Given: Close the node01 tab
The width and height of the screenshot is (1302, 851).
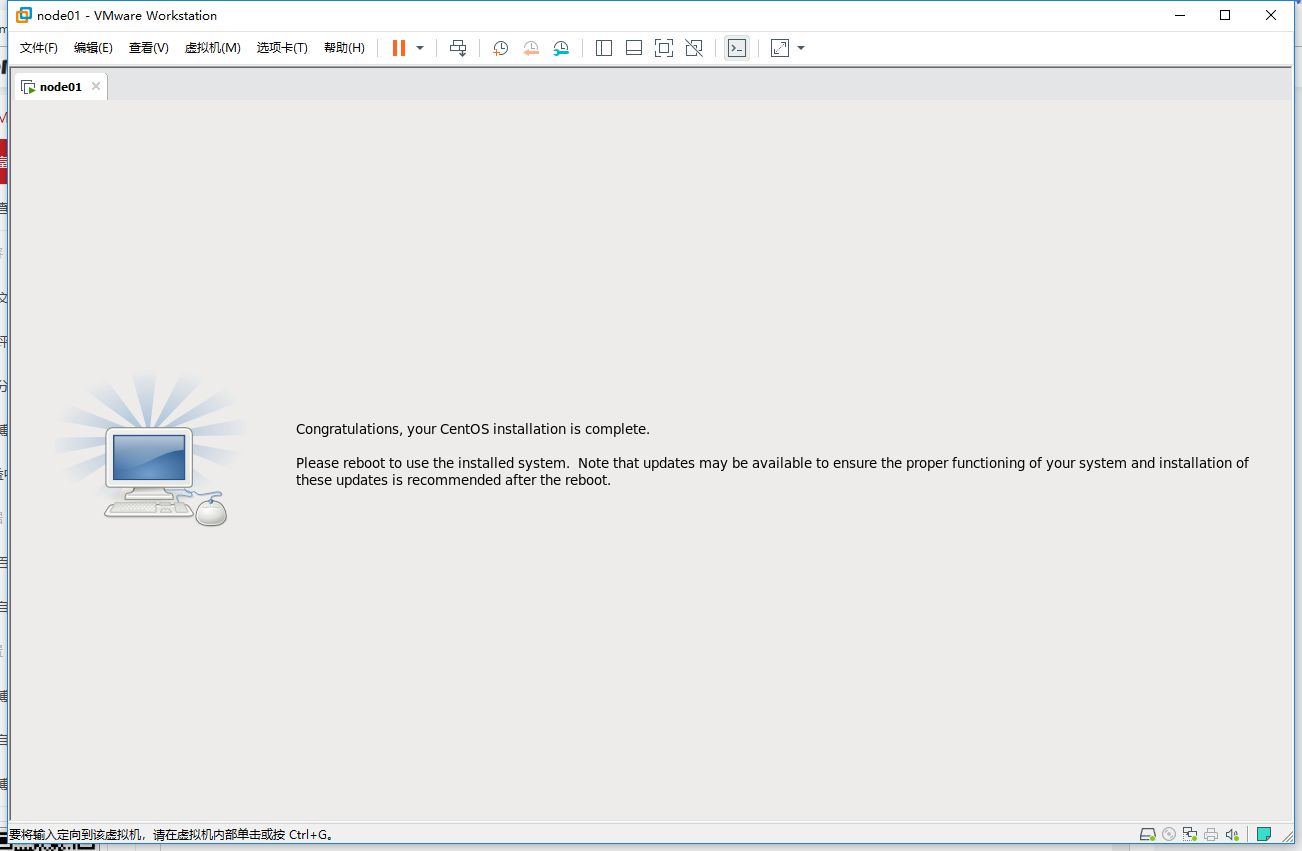Looking at the screenshot, I should (x=96, y=86).
